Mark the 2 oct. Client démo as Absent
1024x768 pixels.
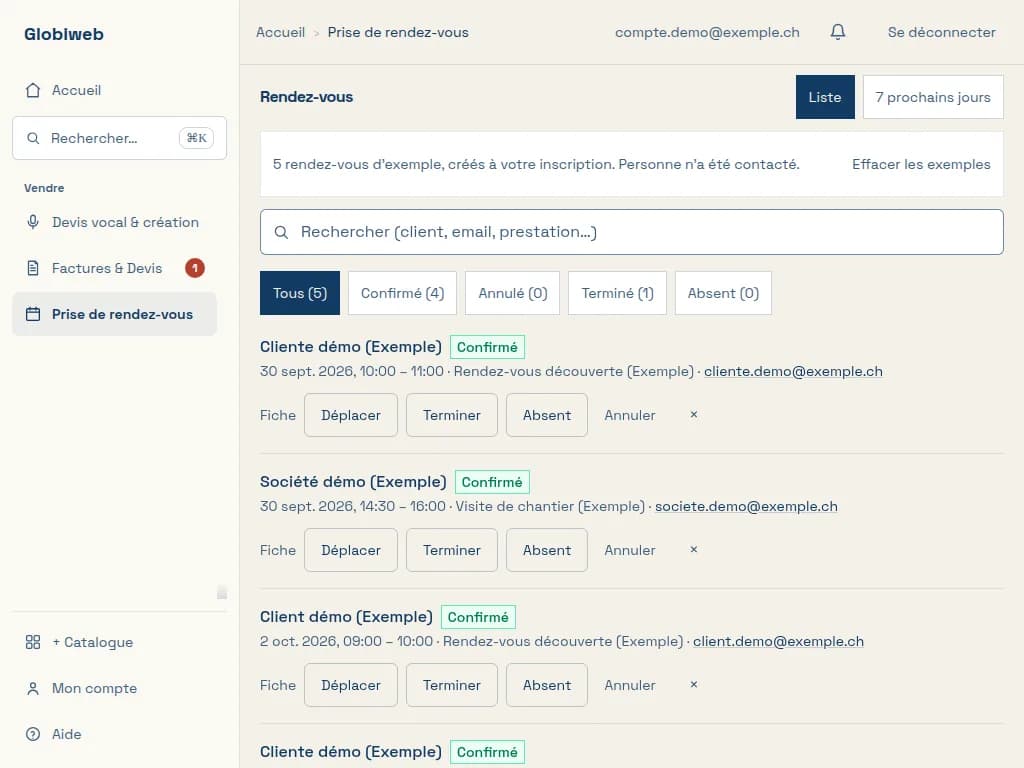coord(547,685)
